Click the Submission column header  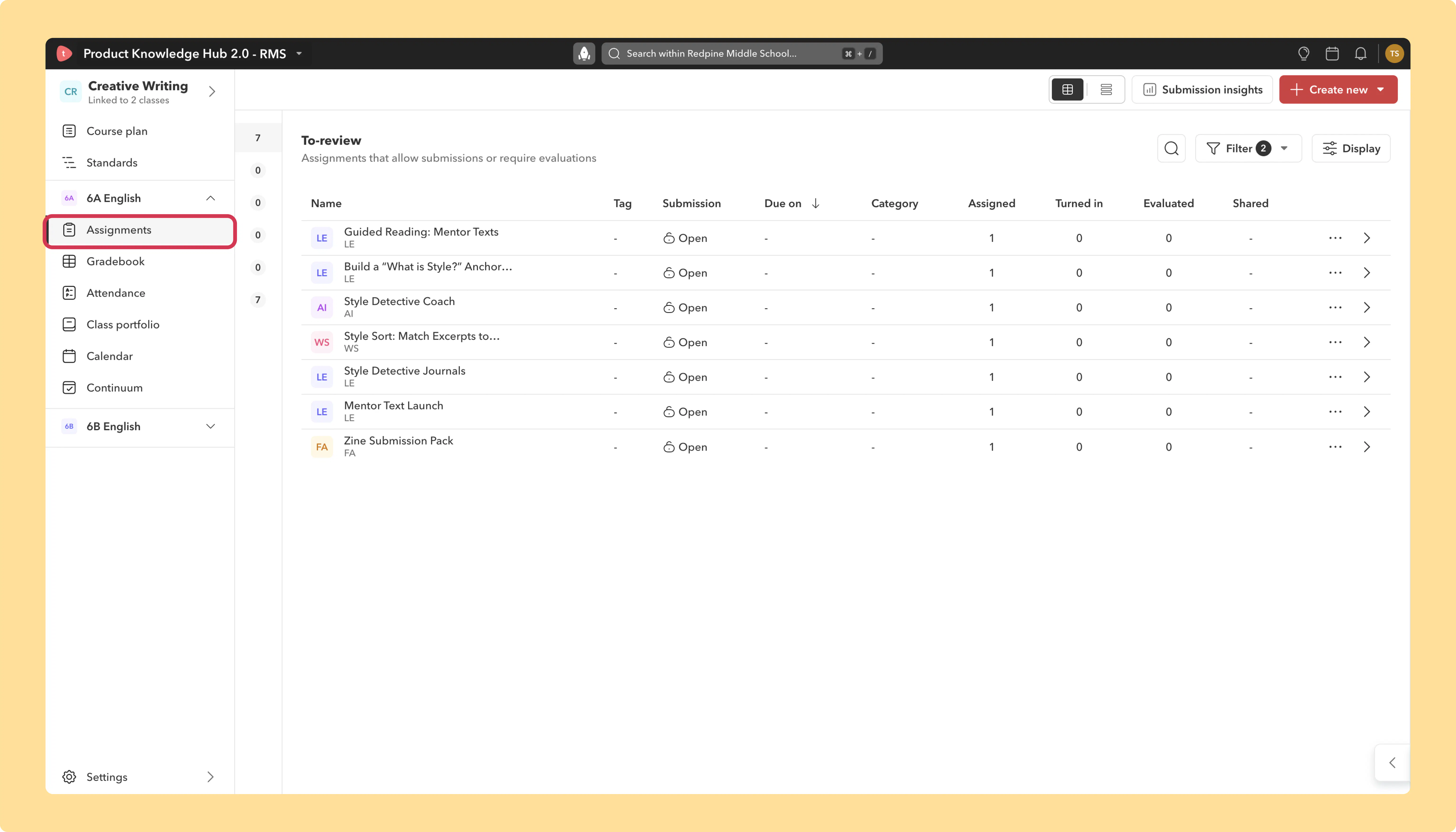tap(692, 203)
